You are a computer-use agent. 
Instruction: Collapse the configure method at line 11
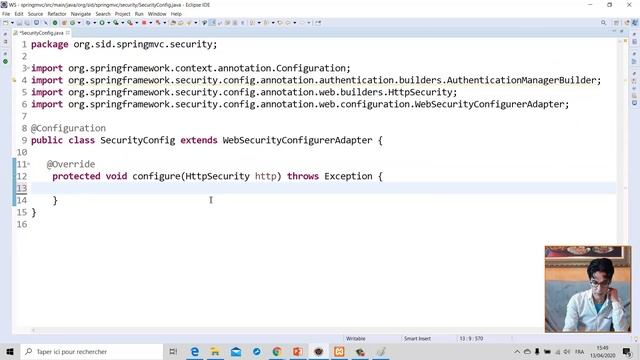click(28, 164)
